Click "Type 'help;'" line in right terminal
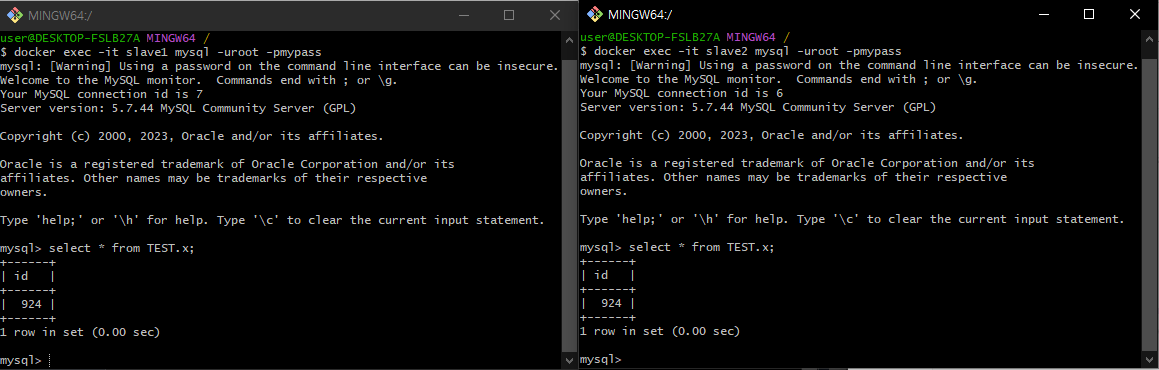The width and height of the screenshot is (1159, 370). click(x=852, y=219)
